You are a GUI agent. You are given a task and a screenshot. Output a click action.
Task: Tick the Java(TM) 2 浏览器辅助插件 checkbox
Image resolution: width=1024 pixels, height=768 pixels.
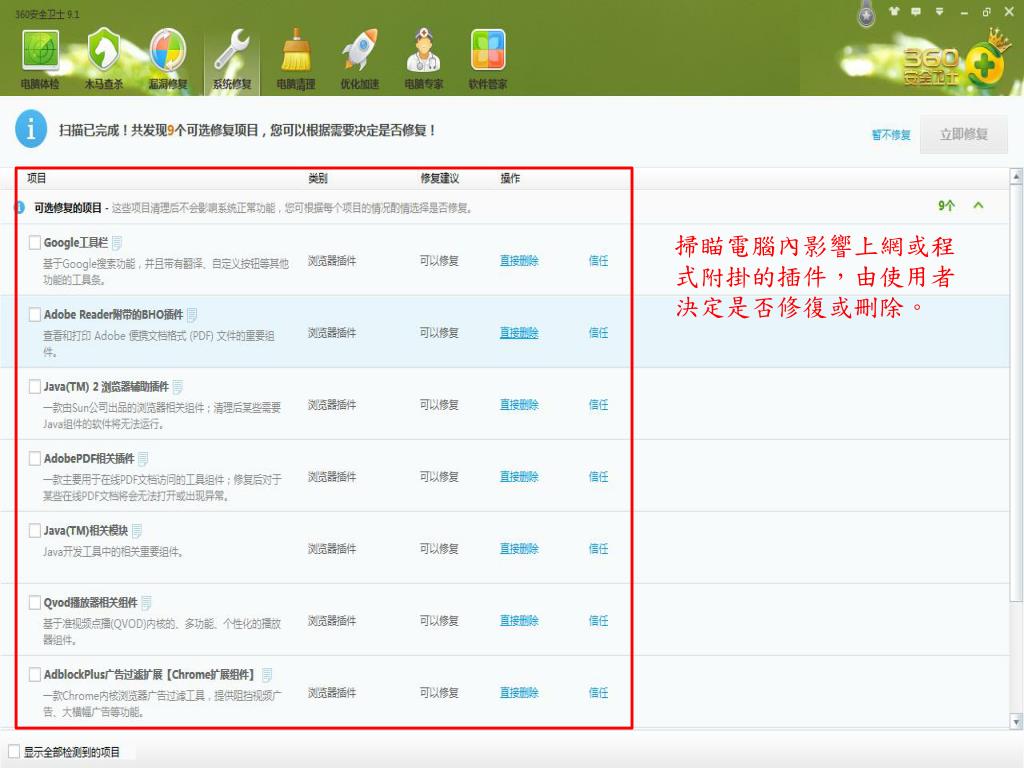pyautogui.click(x=35, y=387)
